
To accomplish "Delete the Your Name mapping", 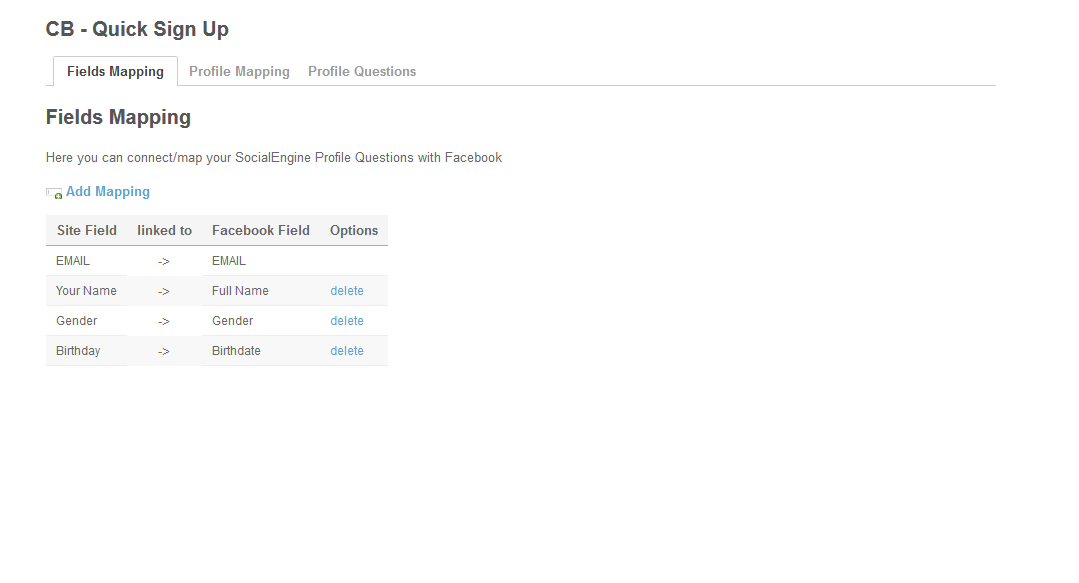I will pyautogui.click(x=347, y=291).
